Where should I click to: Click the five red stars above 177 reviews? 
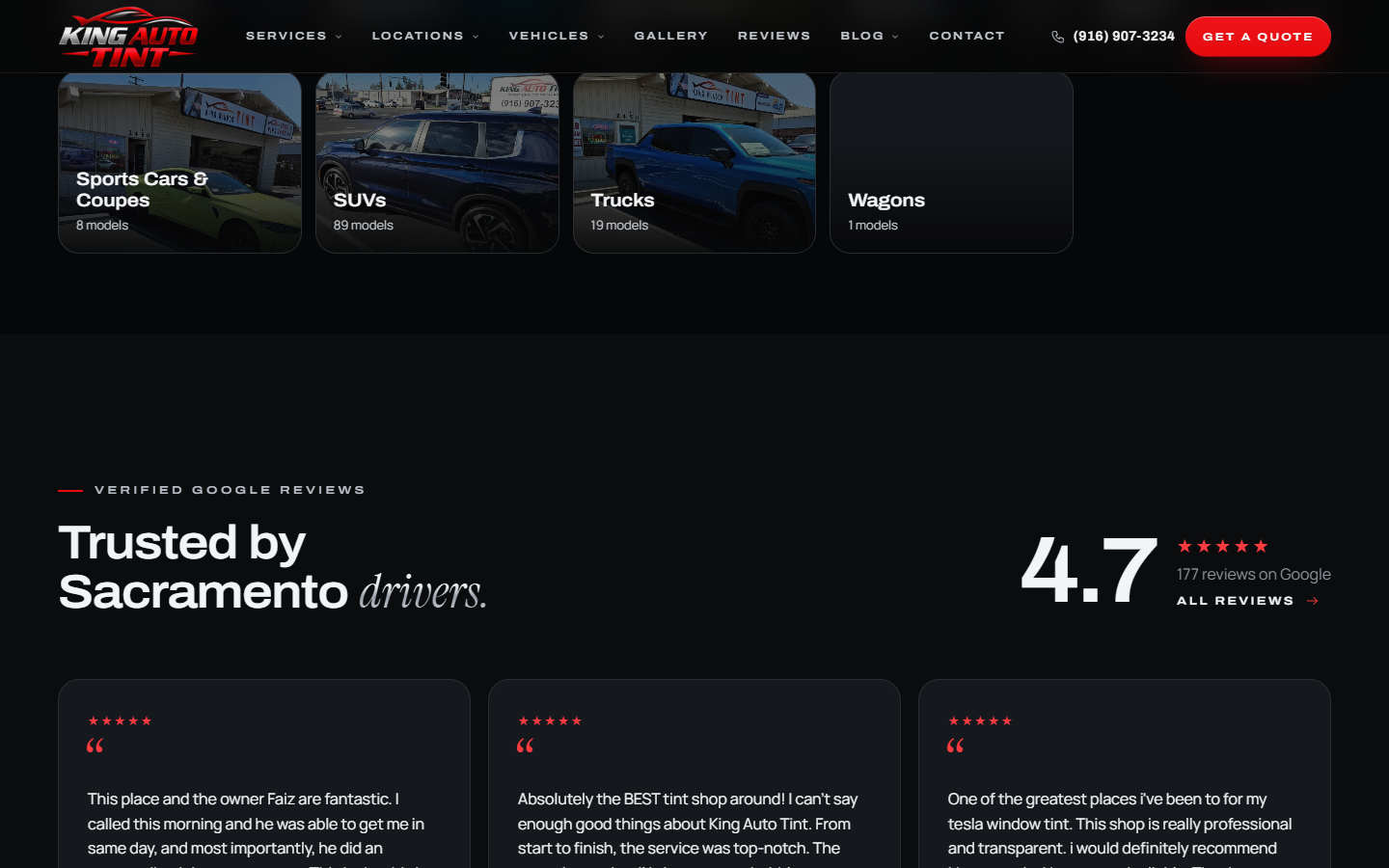coord(1222,546)
